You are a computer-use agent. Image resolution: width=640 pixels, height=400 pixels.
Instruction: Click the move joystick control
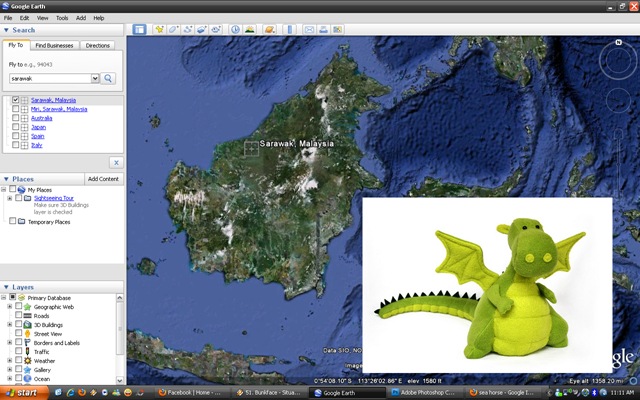click(x=619, y=100)
